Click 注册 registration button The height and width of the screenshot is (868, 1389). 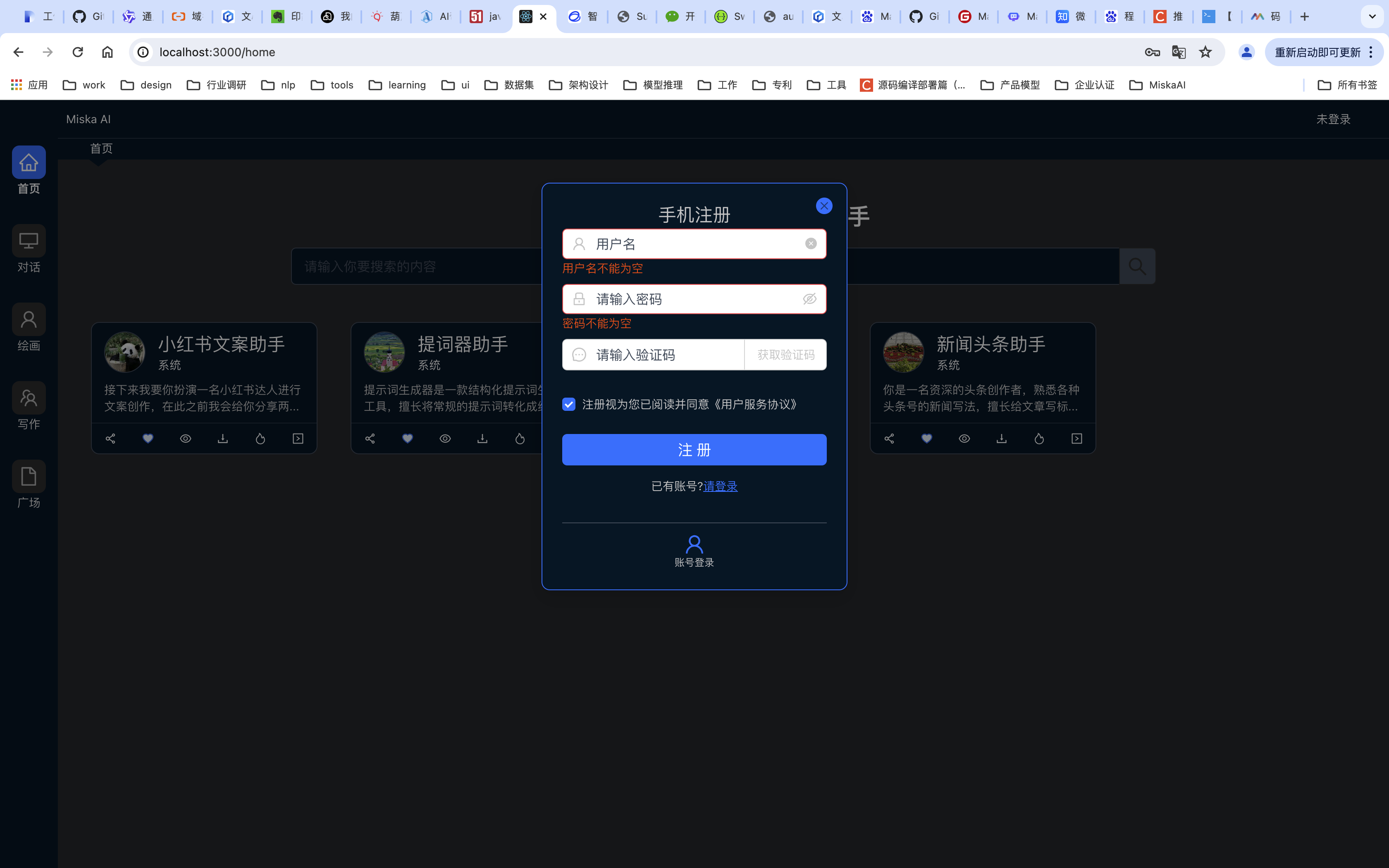pos(694,449)
